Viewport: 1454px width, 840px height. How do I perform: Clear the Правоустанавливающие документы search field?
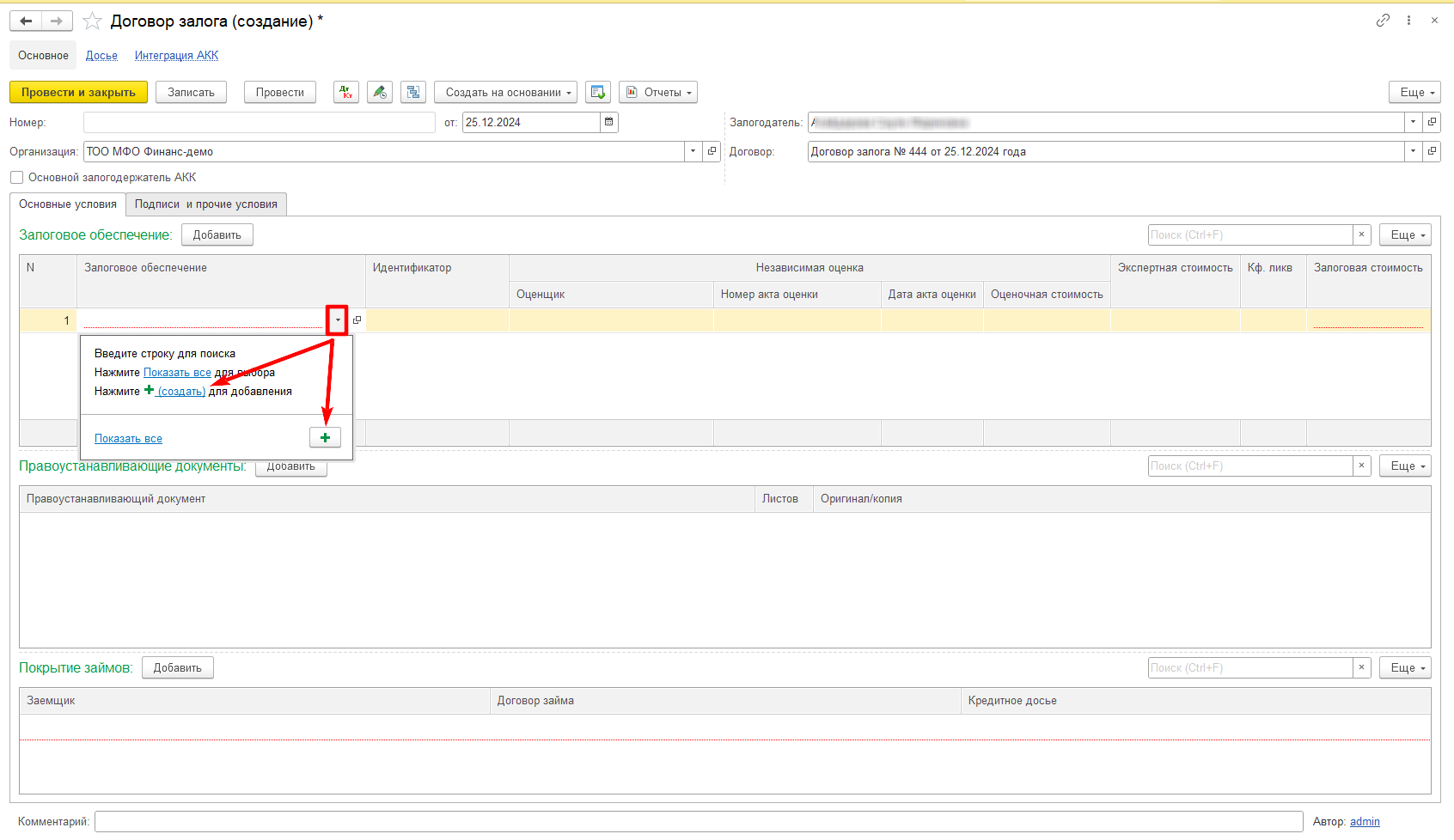(1361, 466)
